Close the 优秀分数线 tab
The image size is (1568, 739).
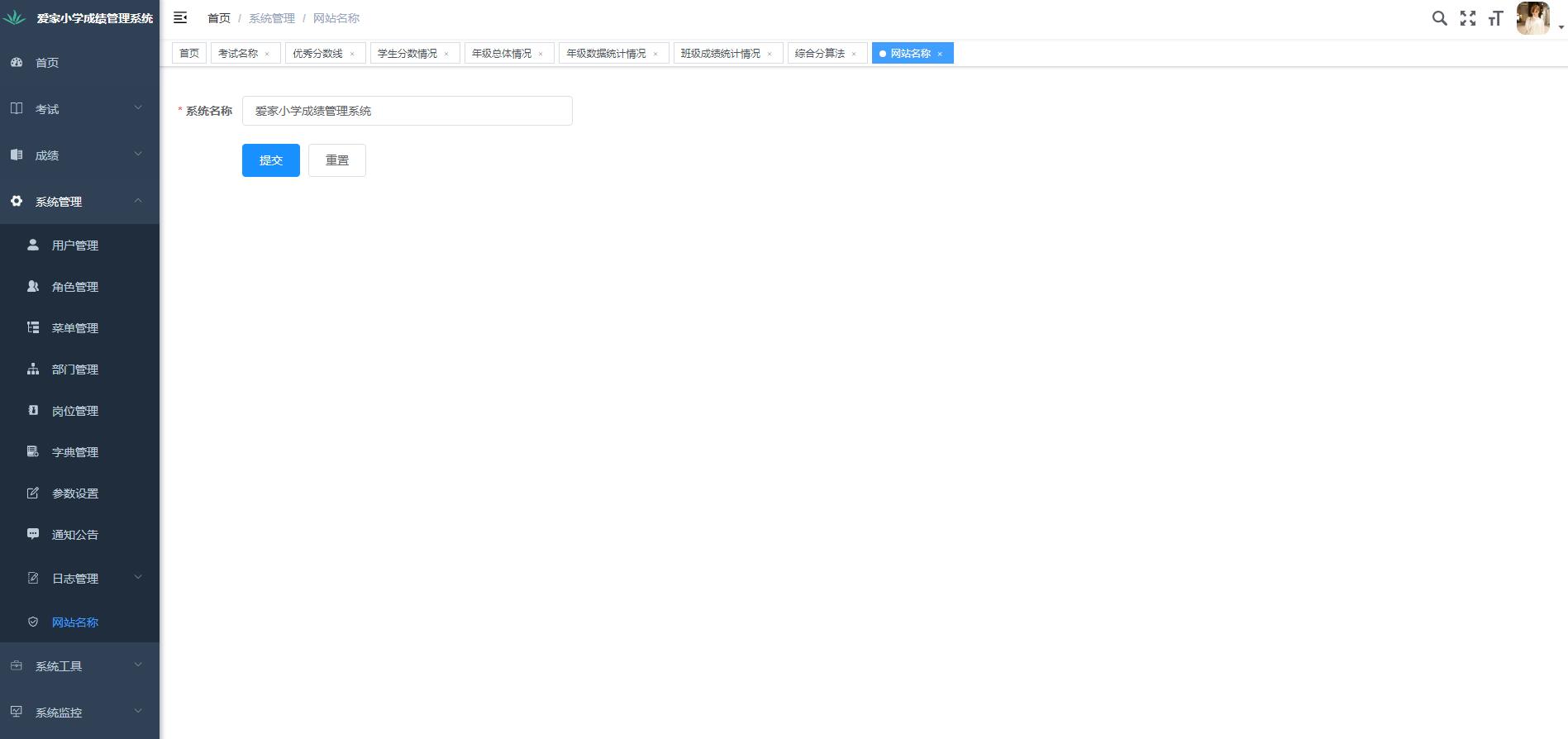click(352, 55)
